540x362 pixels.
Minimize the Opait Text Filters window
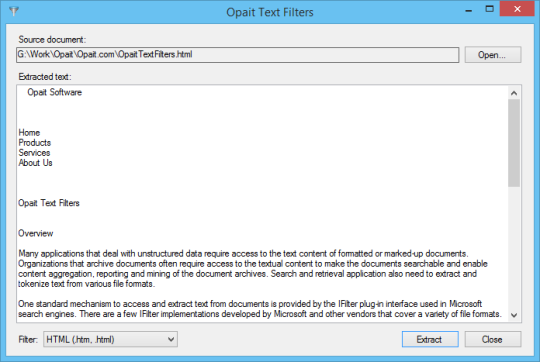[468, 11]
